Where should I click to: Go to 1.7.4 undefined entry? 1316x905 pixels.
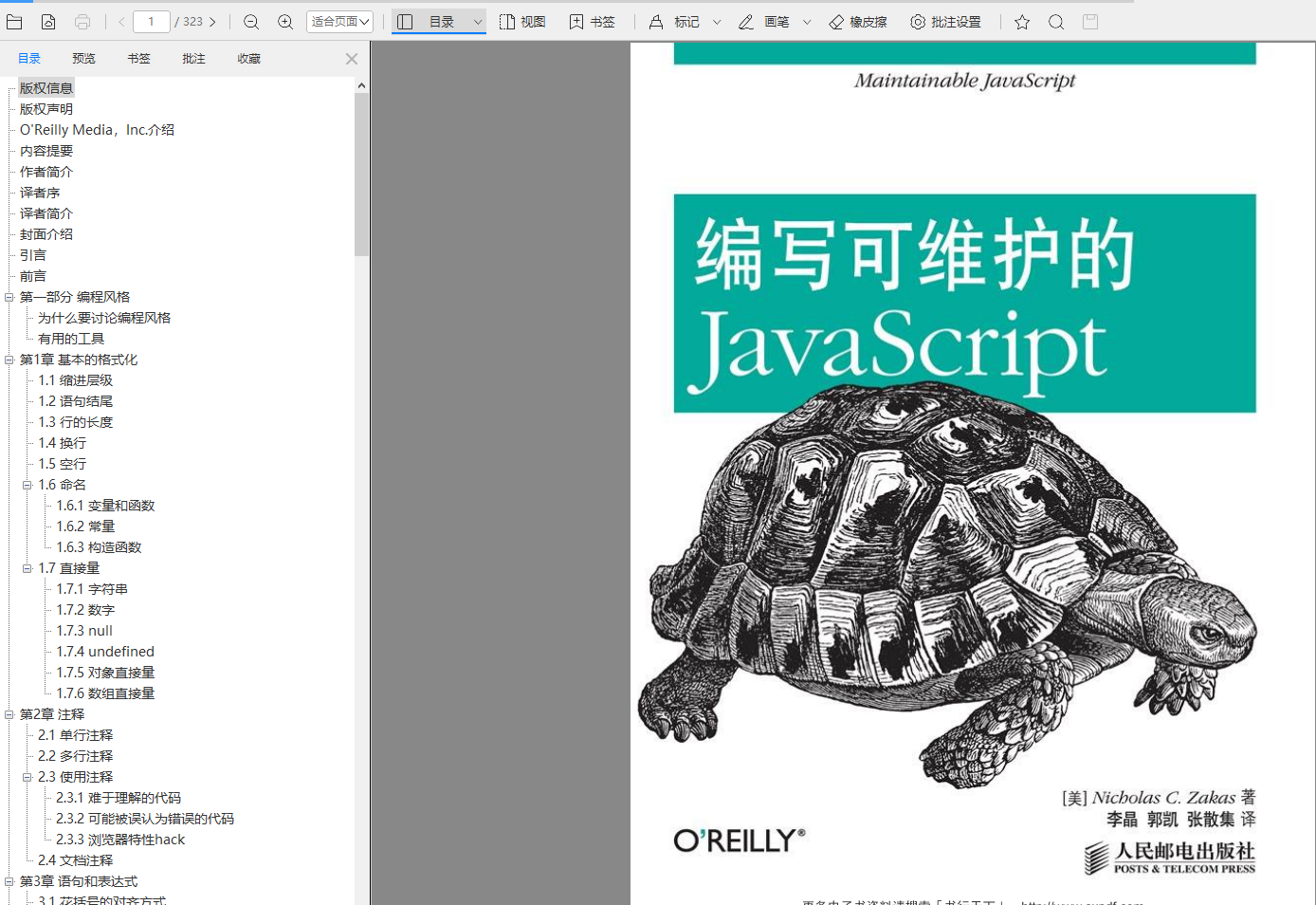(x=105, y=652)
